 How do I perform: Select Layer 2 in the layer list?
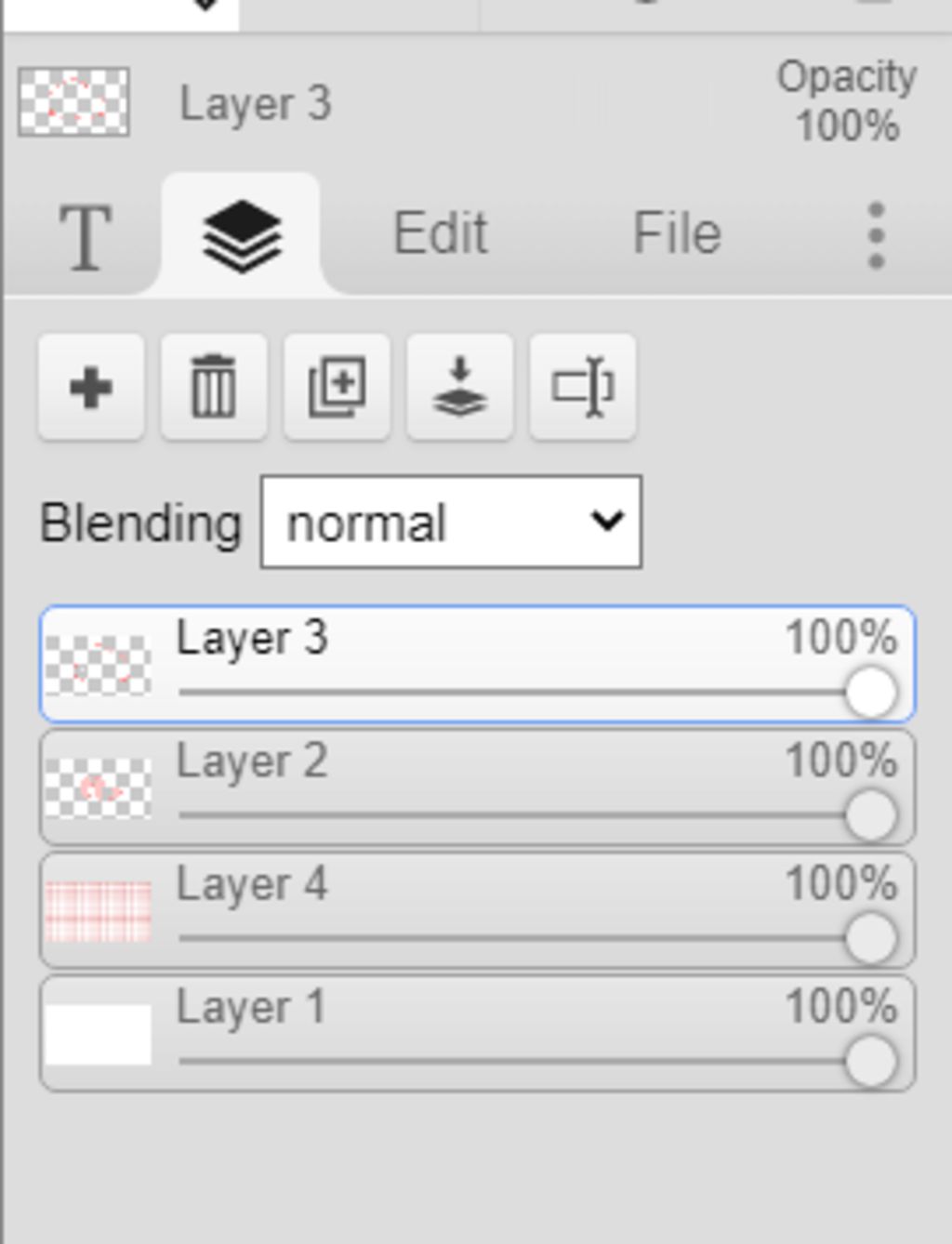(x=465, y=764)
